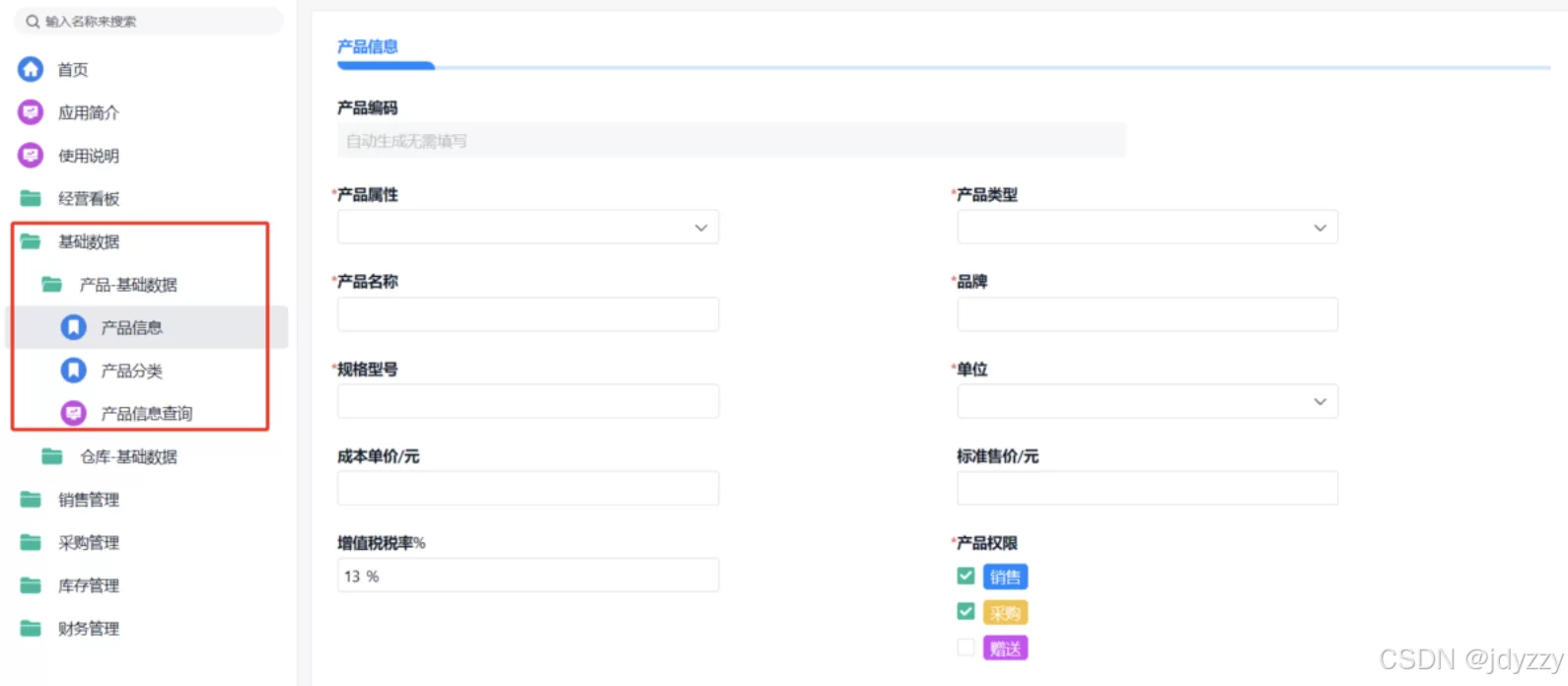Open the 产品类型 dropdown

coord(1147,228)
